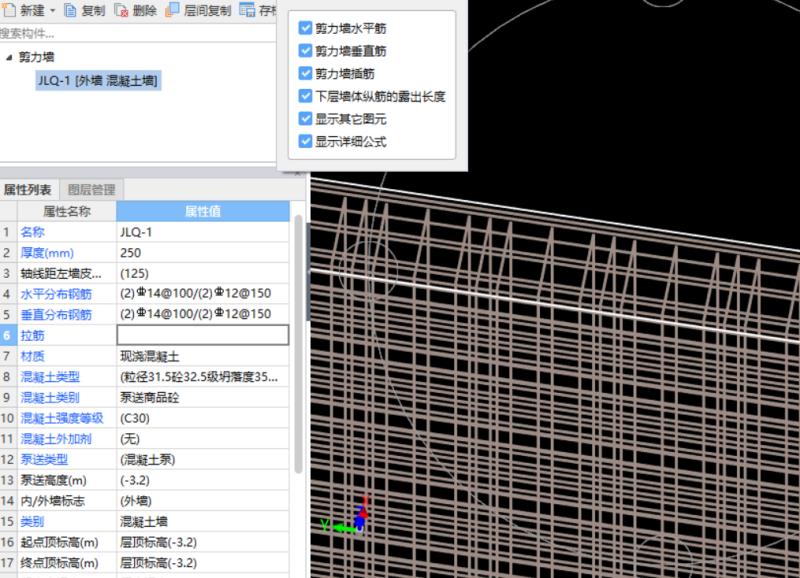Switch to the 图层管理 tab
Viewport: 800px width, 578px height.
[x=92, y=190]
